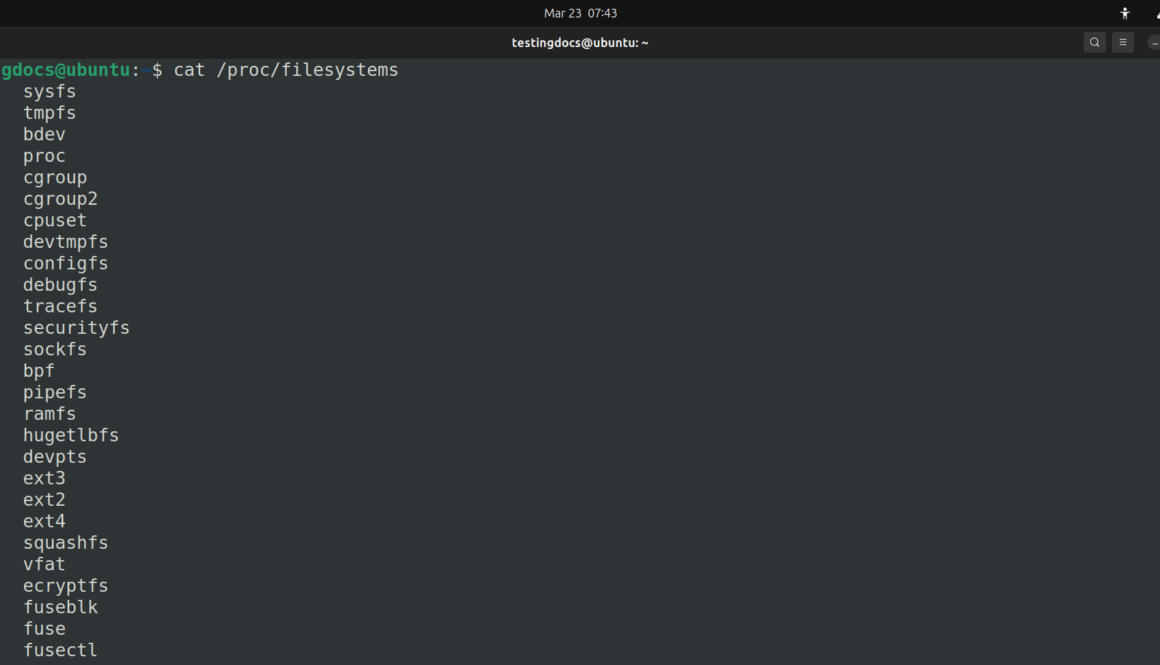Select the proc line
The image size is (1160, 665).
(x=44, y=156)
